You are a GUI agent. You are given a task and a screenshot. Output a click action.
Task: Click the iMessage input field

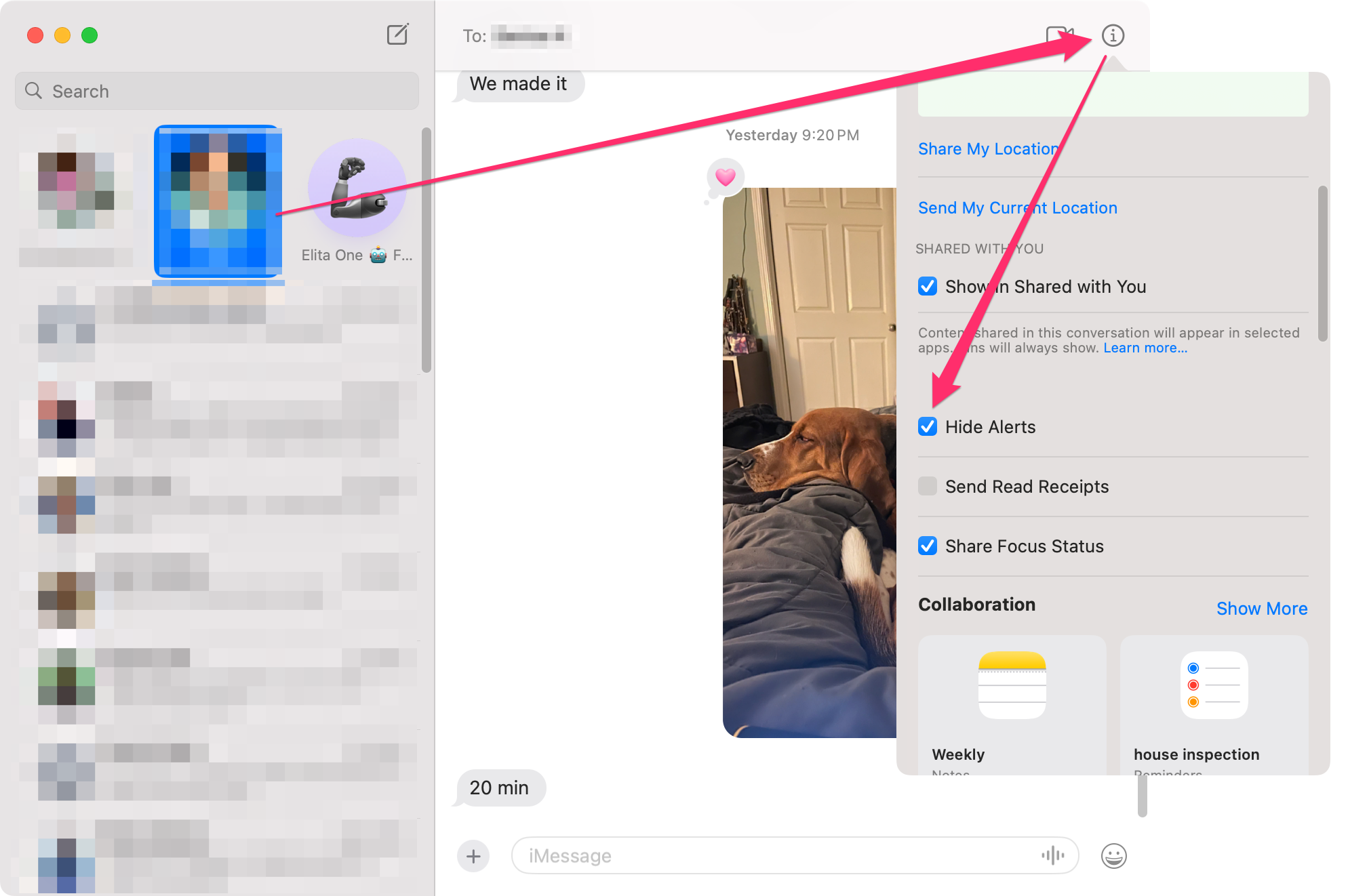(x=786, y=855)
